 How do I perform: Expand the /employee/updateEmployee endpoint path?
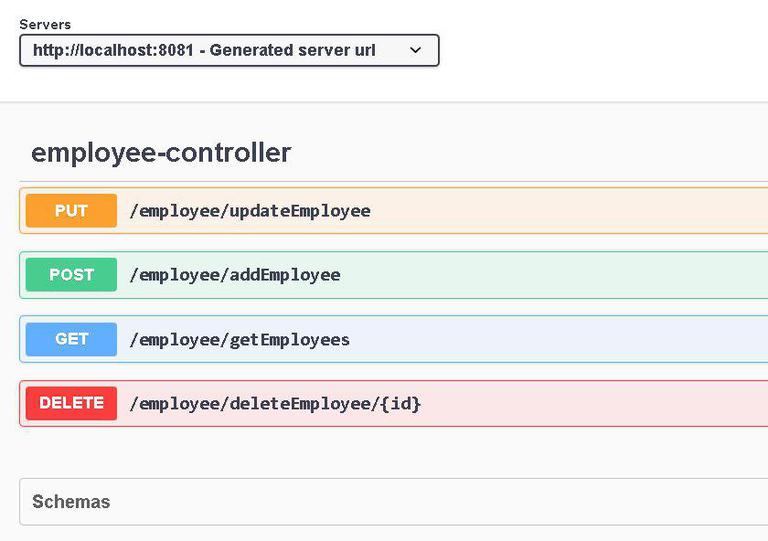[x=250, y=211]
